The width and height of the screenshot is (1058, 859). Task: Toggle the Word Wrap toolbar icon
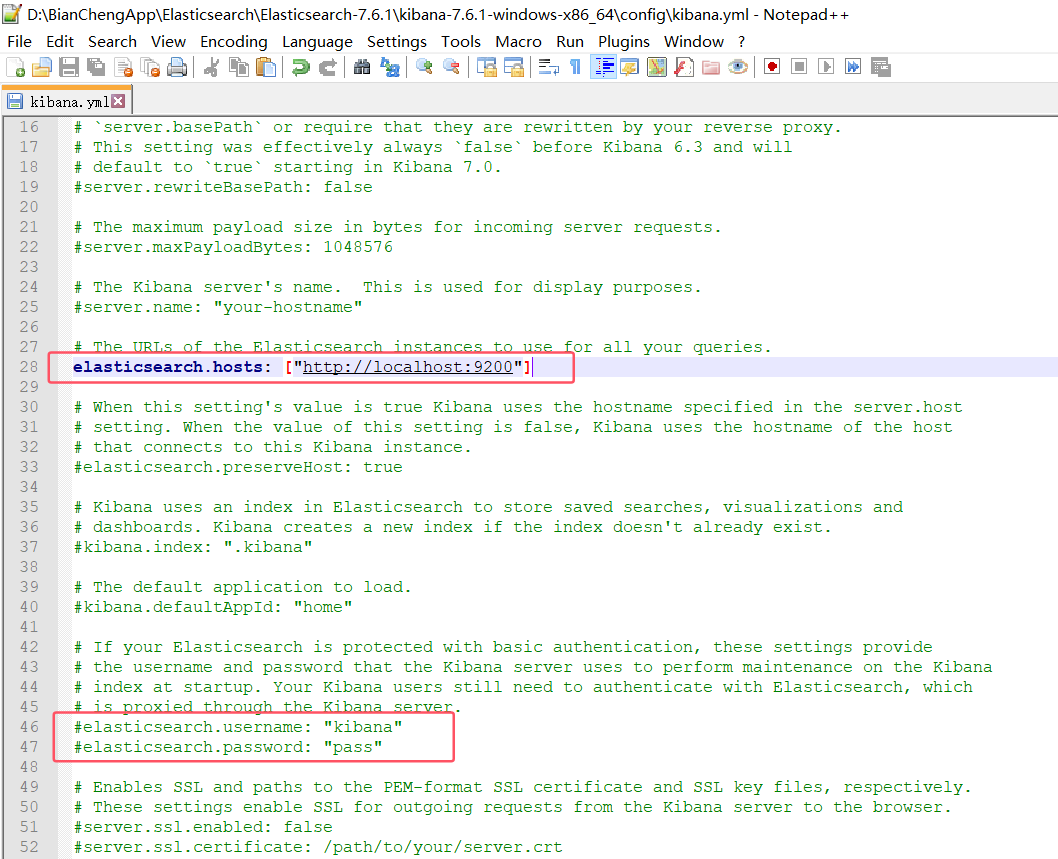coord(548,67)
